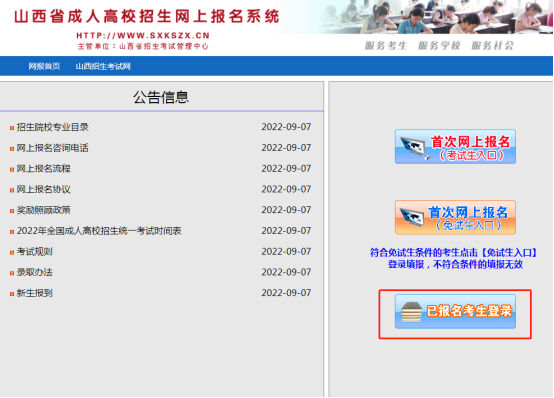Image resolution: width=554 pixels, height=398 pixels.
Task: Click the 山西省成人高校招生网上报名系统 title banner
Action: coord(147,17)
